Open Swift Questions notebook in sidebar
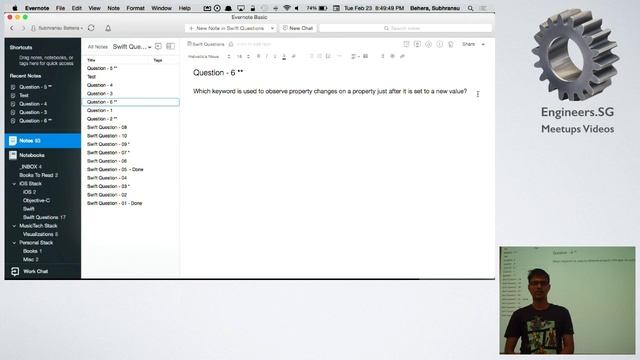This screenshot has width=640, height=360. click(44, 218)
